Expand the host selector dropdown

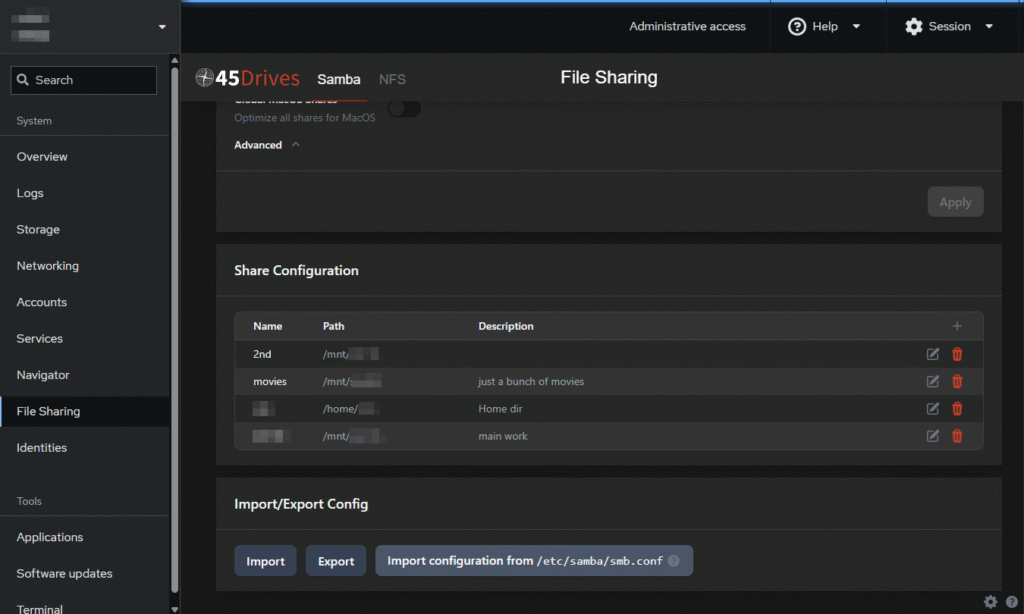(162, 27)
